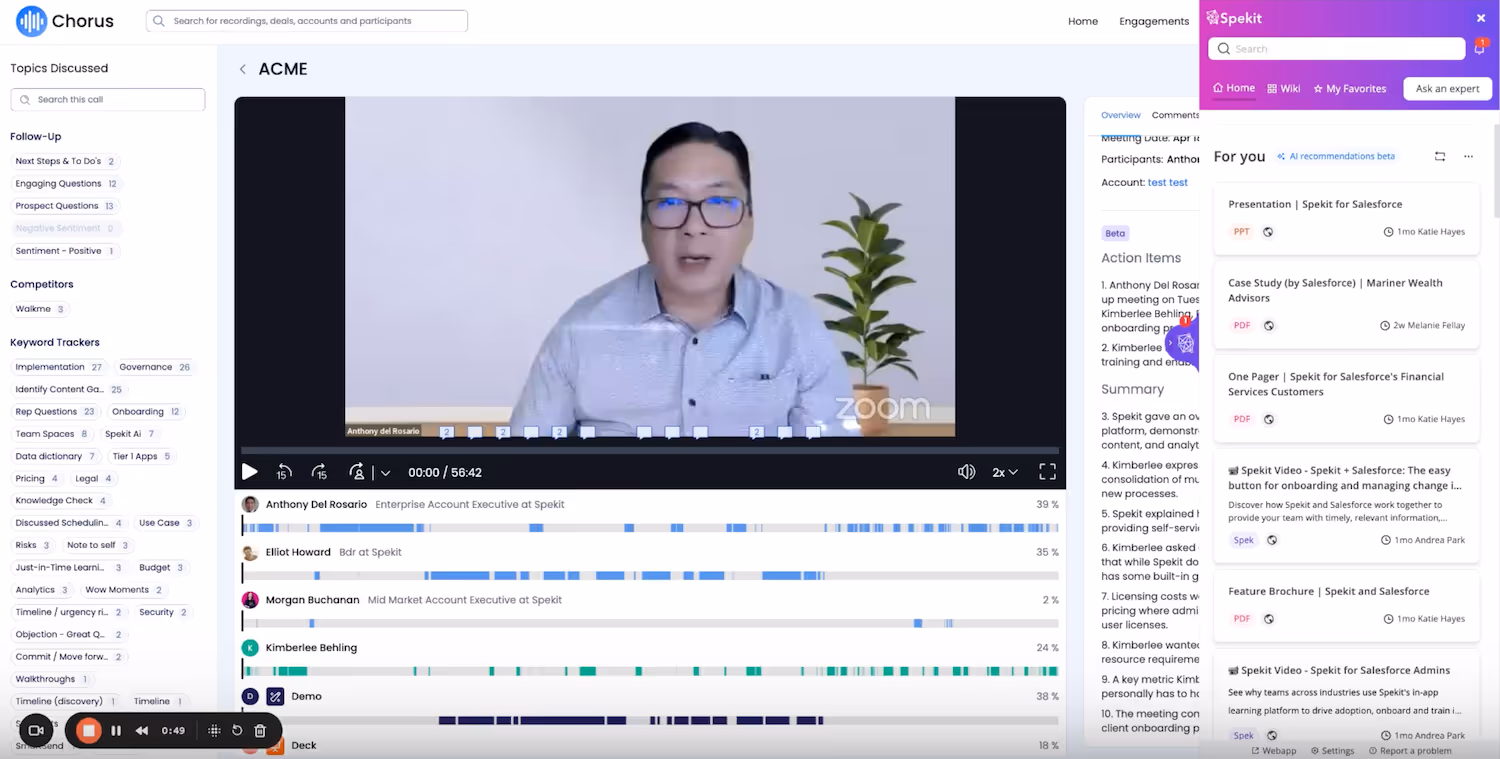Click the Search this call field
1500x759 pixels.
[x=108, y=99]
